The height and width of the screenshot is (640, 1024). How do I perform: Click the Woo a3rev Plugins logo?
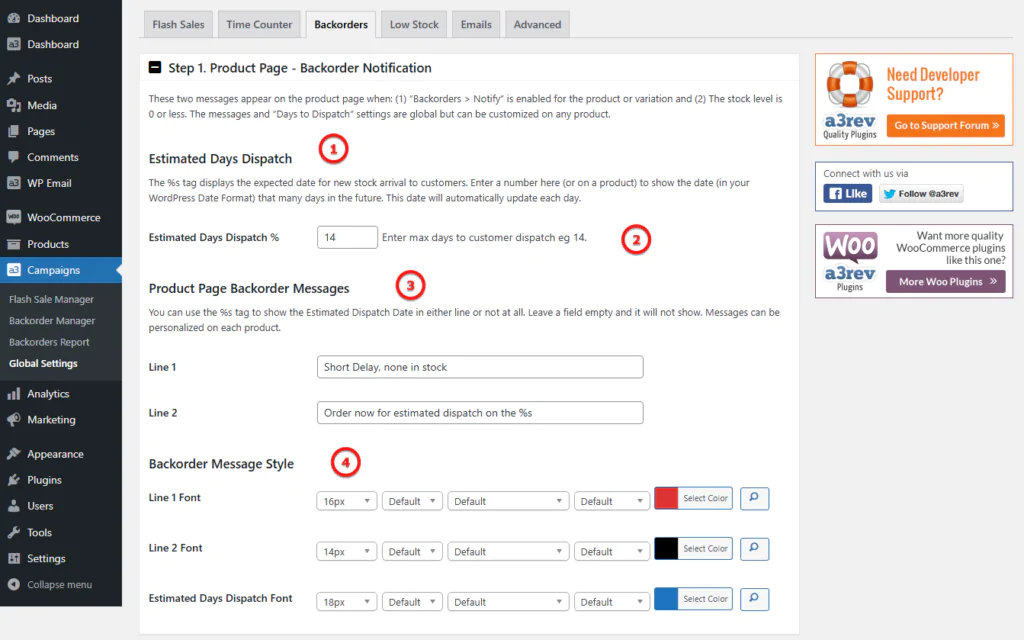point(850,261)
